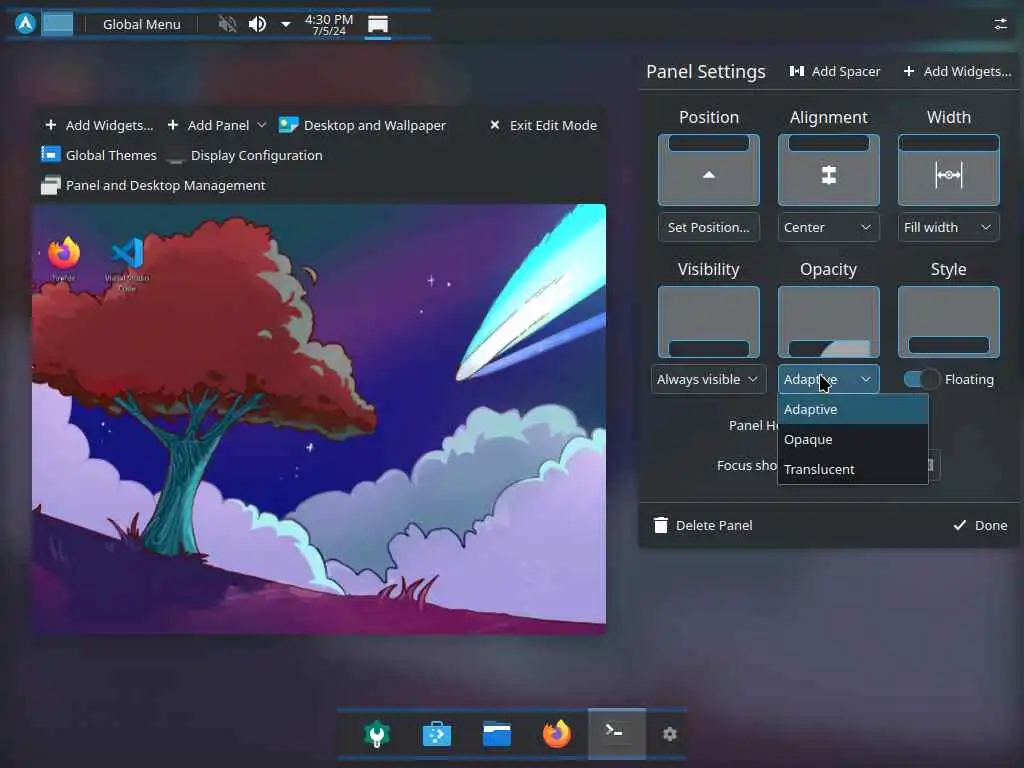
Task: Select Opaque in opacity list
Action: pos(853,440)
